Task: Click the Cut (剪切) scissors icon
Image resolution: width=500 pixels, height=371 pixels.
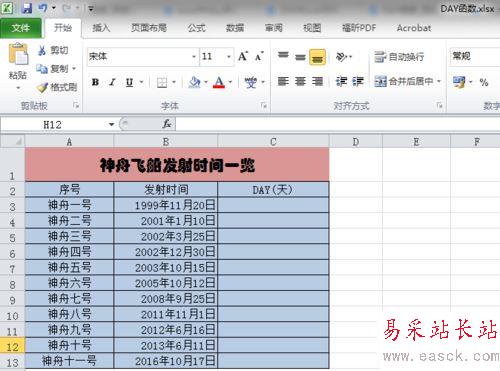Action: pos(42,51)
